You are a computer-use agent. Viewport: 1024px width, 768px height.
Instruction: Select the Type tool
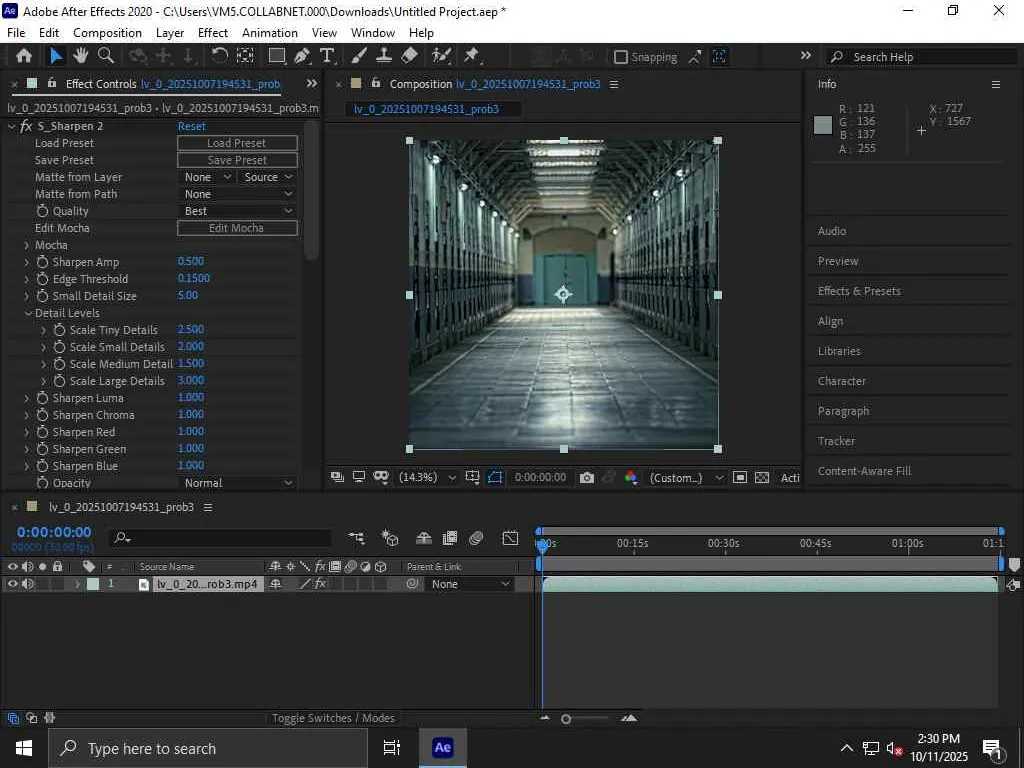pos(326,56)
